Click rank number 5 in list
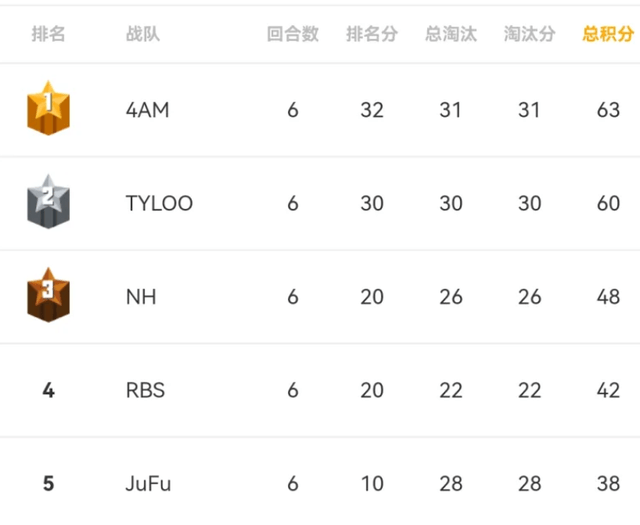The image size is (640, 525). (49, 484)
